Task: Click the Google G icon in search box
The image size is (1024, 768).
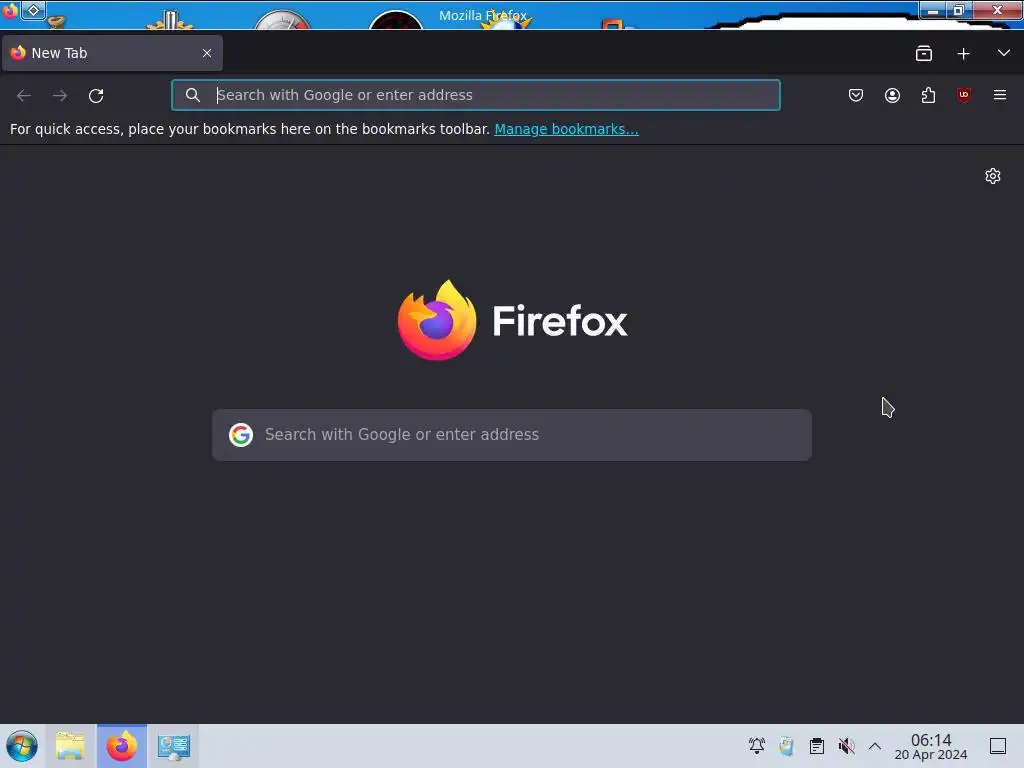Action: pyautogui.click(x=241, y=435)
